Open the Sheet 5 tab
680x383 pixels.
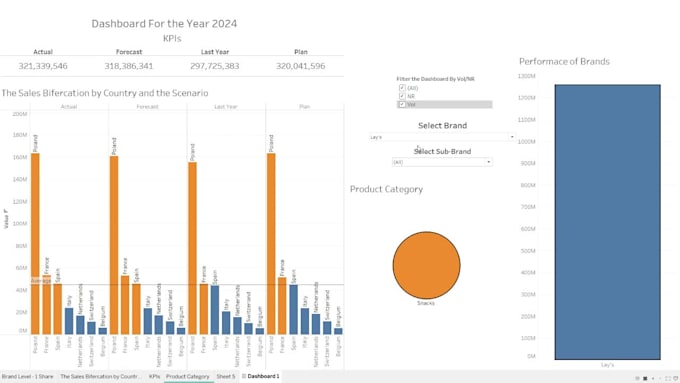tap(226, 376)
